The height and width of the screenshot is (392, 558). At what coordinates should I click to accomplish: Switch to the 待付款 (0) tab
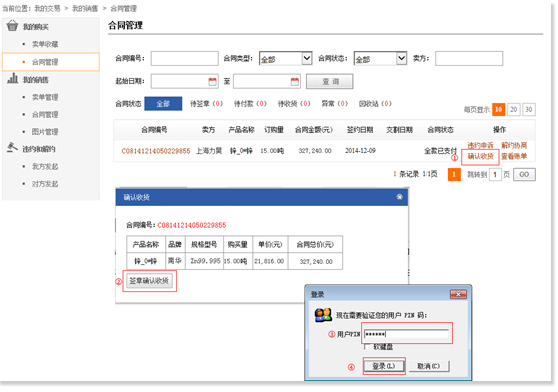coord(250,104)
